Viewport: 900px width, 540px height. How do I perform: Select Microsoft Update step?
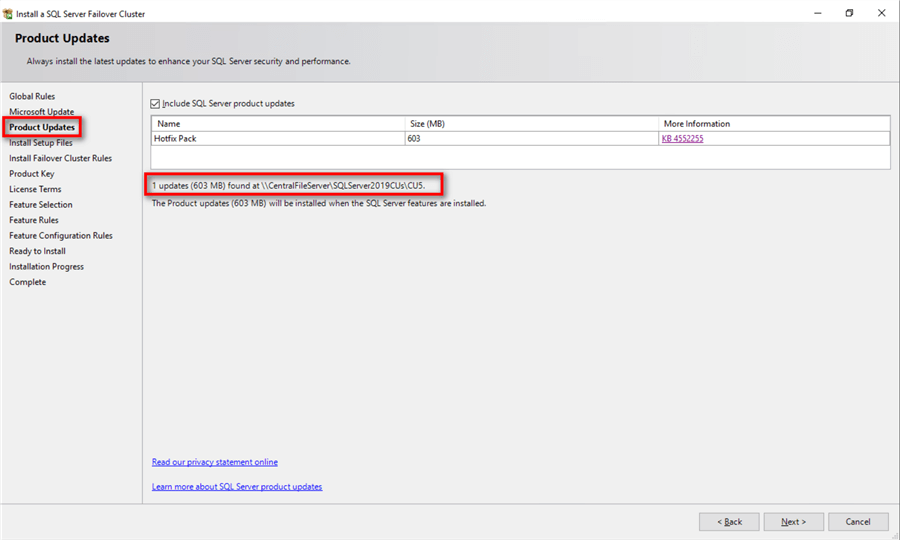click(41, 112)
